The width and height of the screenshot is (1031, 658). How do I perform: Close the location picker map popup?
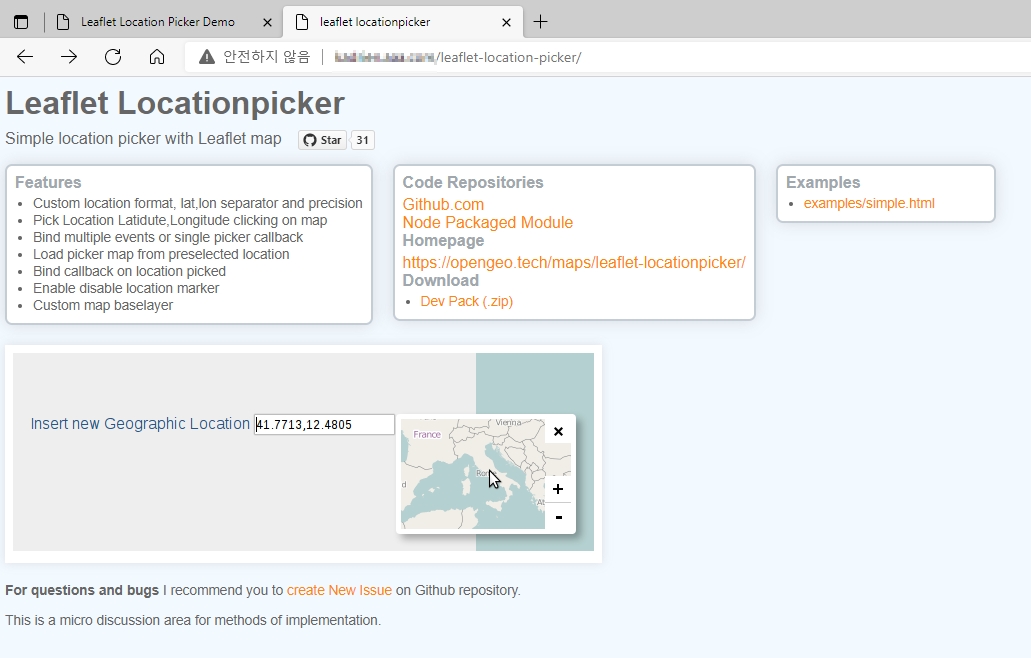tap(558, 432)
